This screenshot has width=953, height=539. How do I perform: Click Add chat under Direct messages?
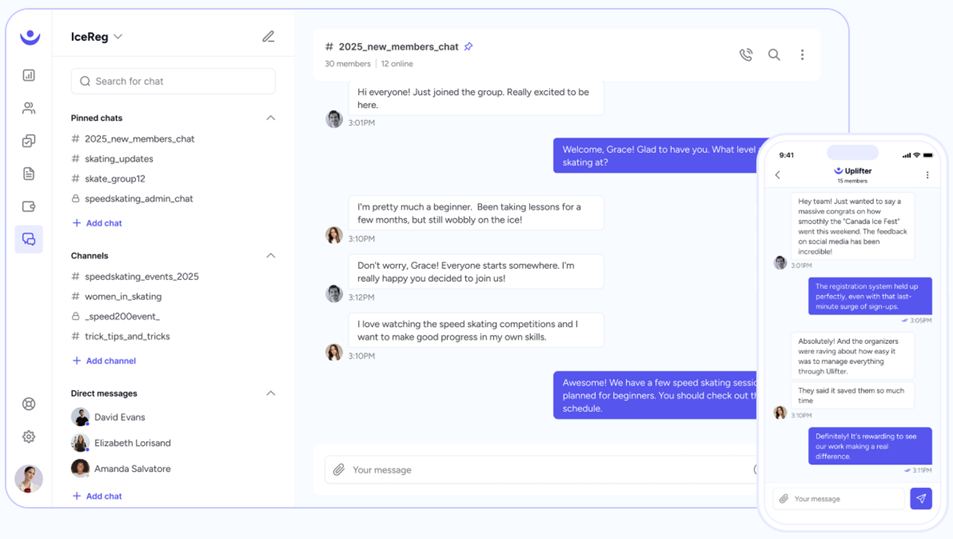(x=97, y=496)
